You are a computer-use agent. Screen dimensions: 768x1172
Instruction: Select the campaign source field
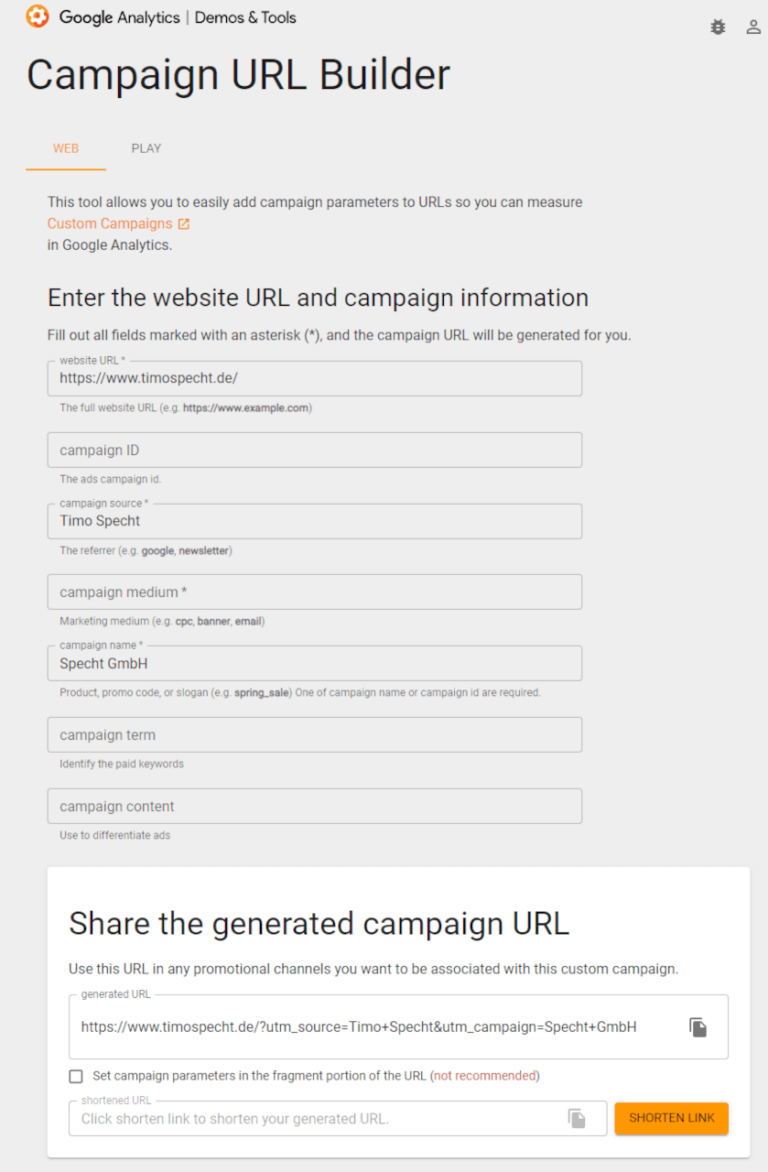[x=315, y=521]
